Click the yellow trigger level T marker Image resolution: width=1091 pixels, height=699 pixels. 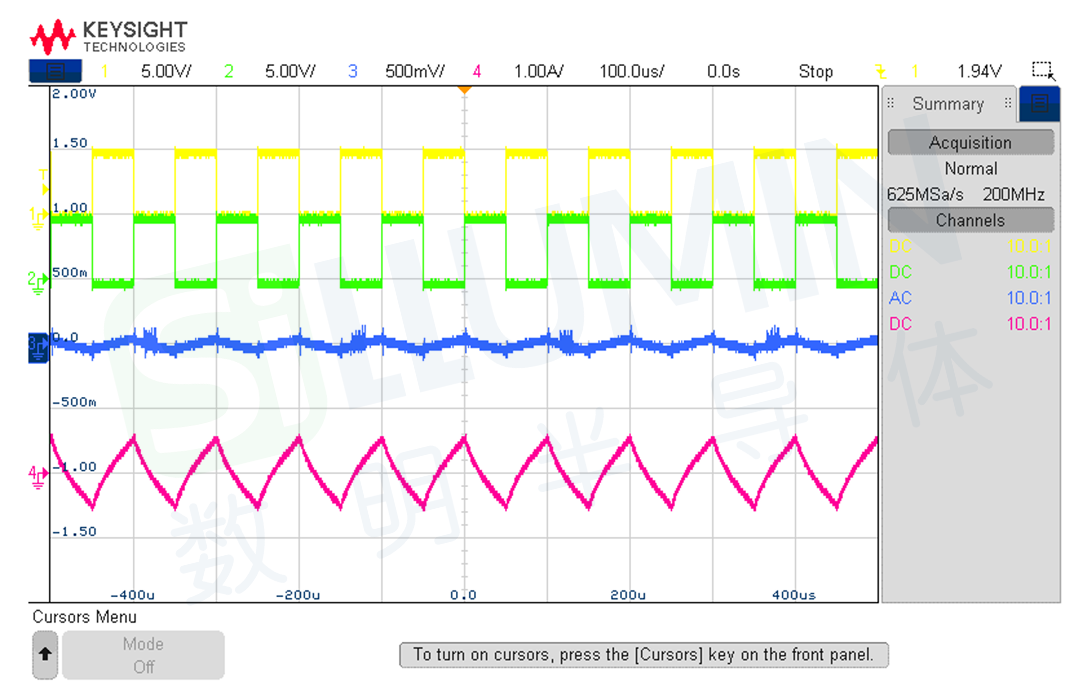[x=43, y=181]
